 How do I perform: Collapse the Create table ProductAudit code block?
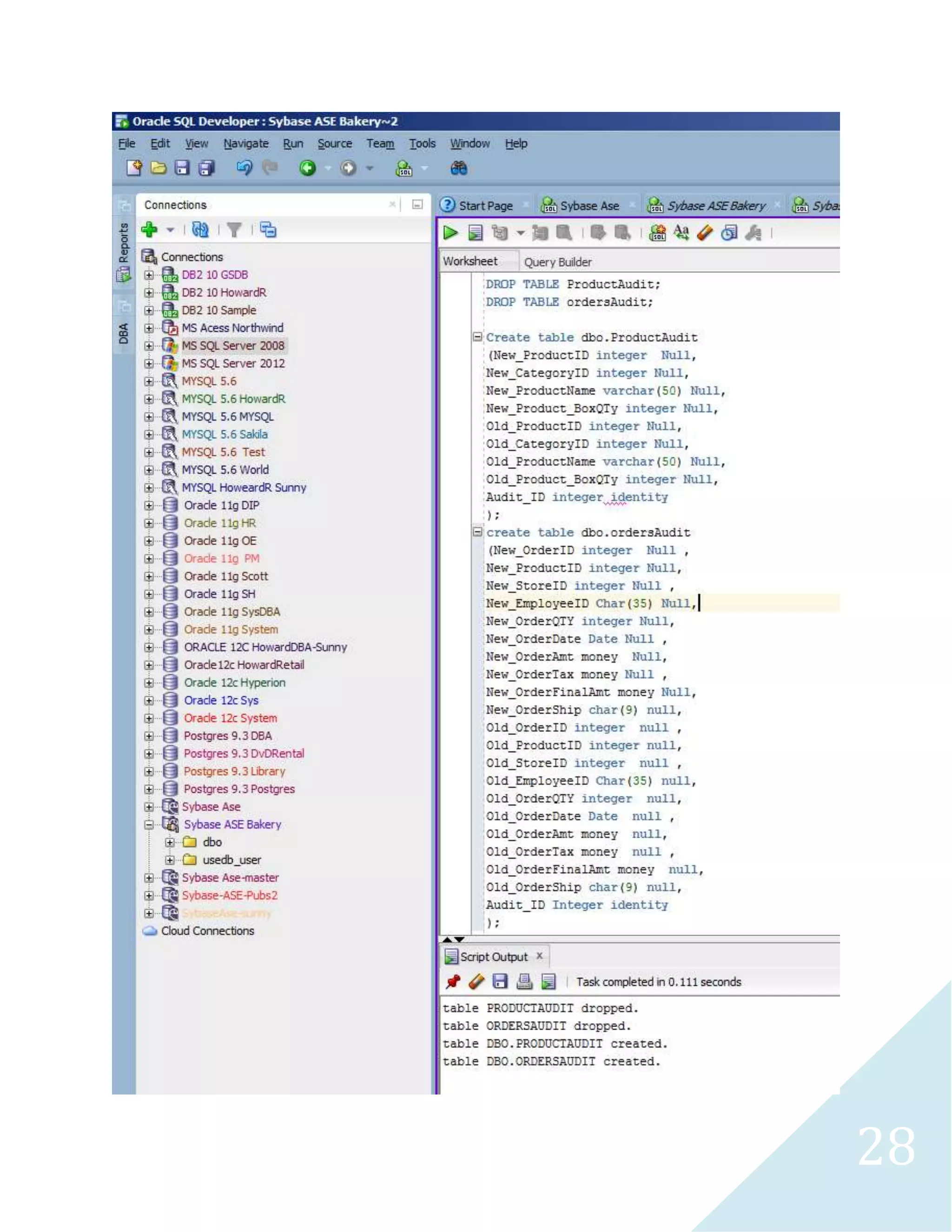click(x=477, y=337)
